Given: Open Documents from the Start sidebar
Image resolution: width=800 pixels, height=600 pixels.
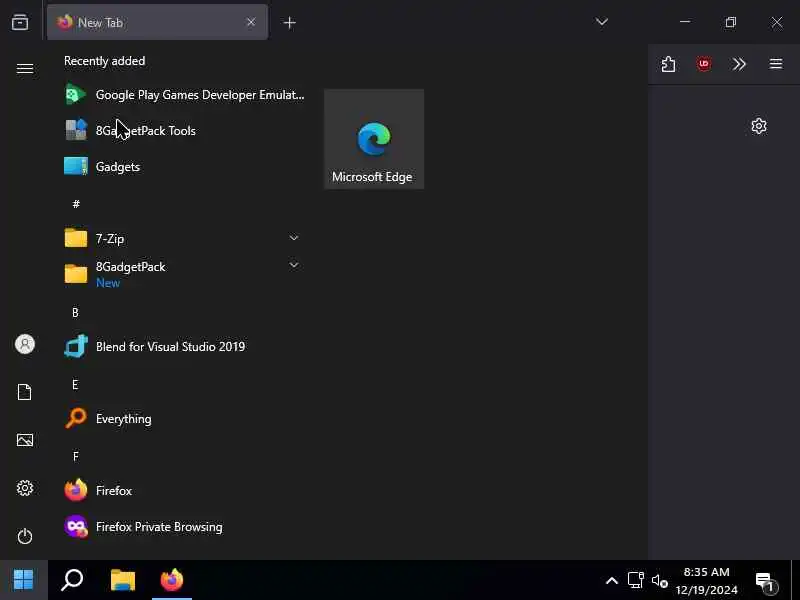Looking at the screenshot, I should coord(24,392).
